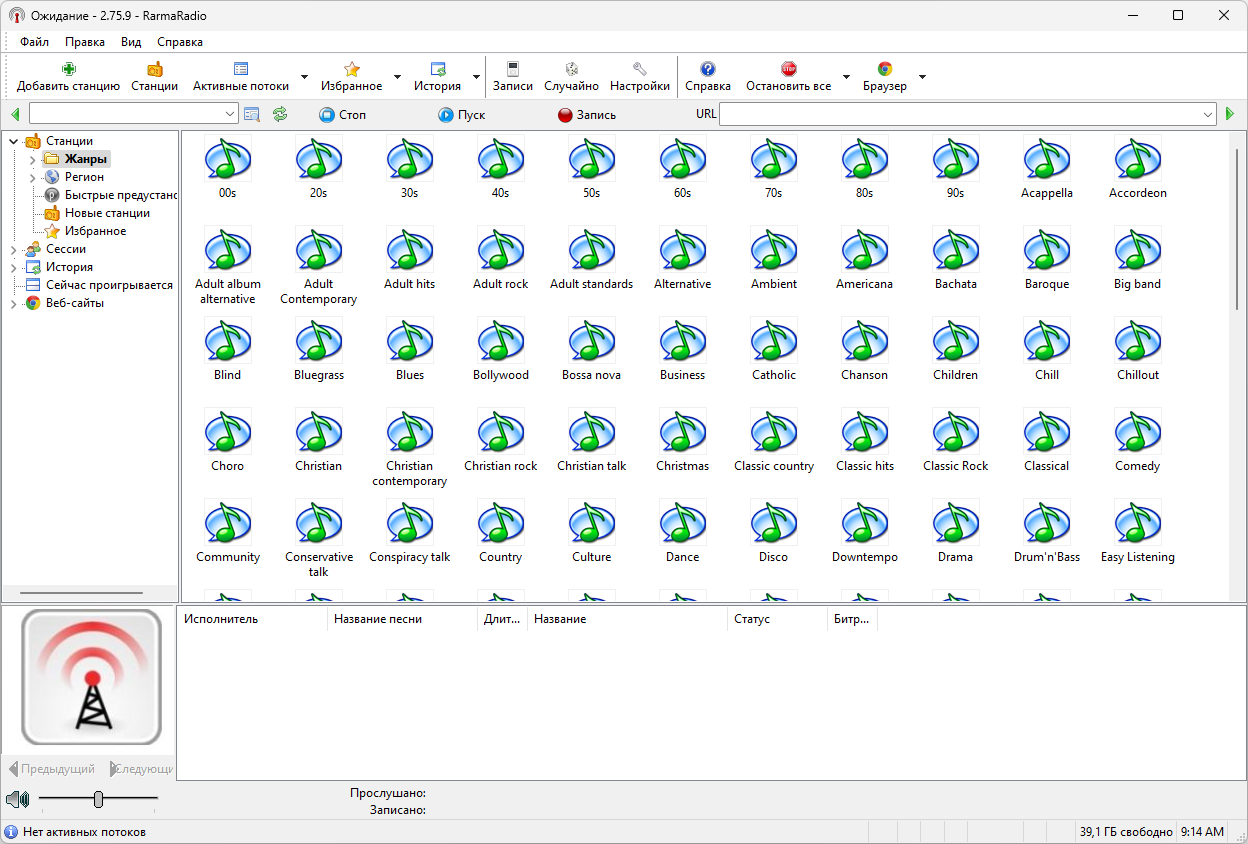Viewport: 1248px width, 844px height.
Task: Open the Файл menu
Action: tap(34, 42)
